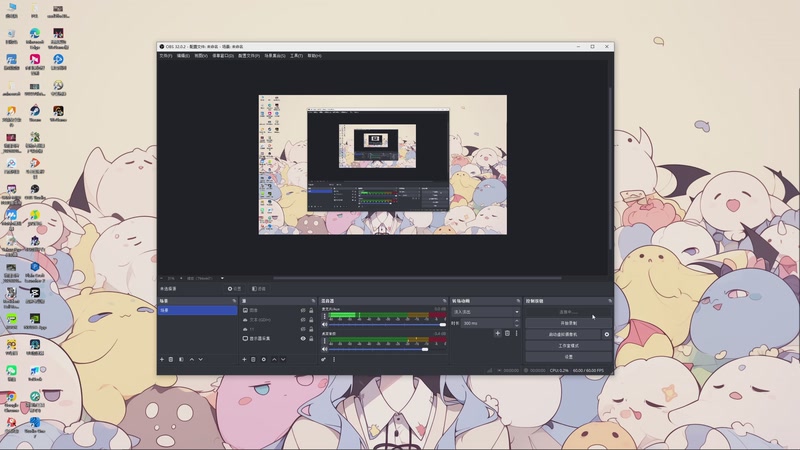Add a new scene with plus icon
This screenshot has height=450, width=800.
point(162,359)
